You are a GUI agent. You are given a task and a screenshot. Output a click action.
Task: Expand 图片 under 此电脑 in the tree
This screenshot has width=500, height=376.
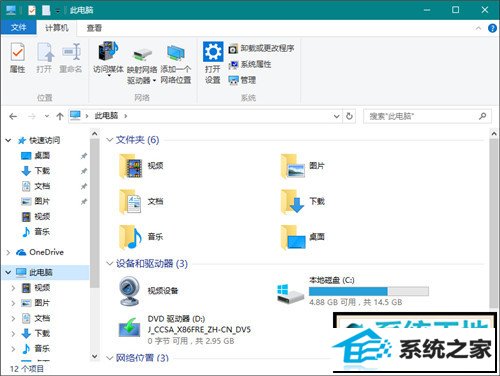coord(13,303)
